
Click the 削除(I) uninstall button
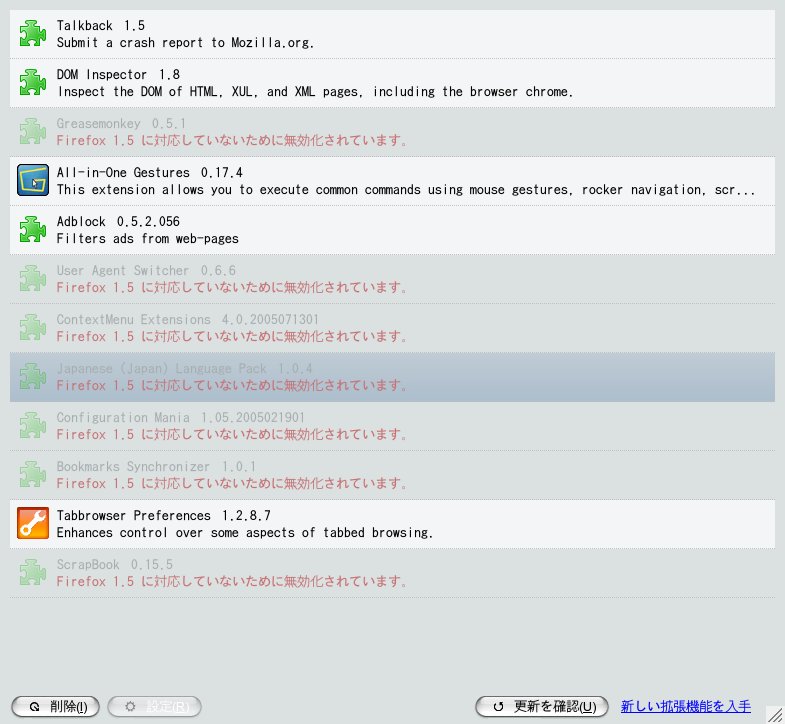[x=56, y=706]
